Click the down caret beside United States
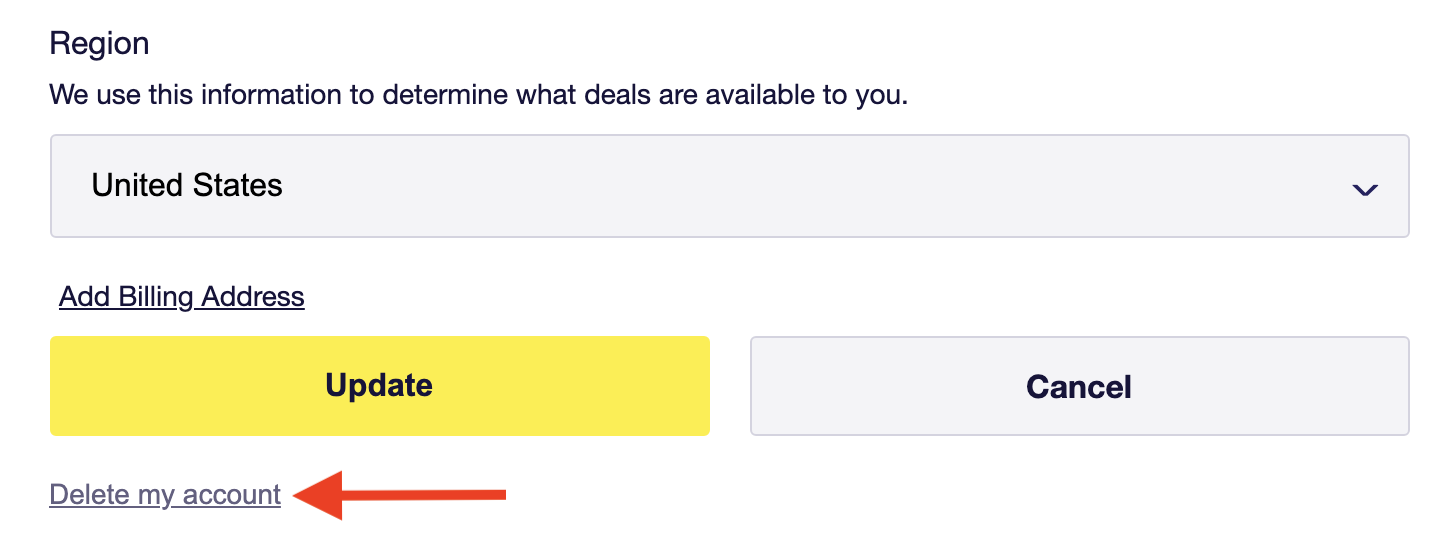The image size is (1450, 550). (x=1364, y=189)
